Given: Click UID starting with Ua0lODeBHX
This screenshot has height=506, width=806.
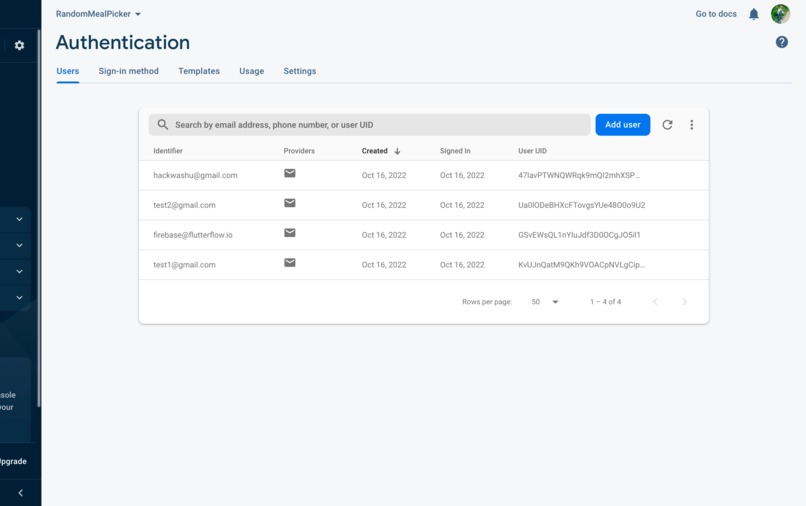Looking at the screenshot, I should click(x=581, y=205).
